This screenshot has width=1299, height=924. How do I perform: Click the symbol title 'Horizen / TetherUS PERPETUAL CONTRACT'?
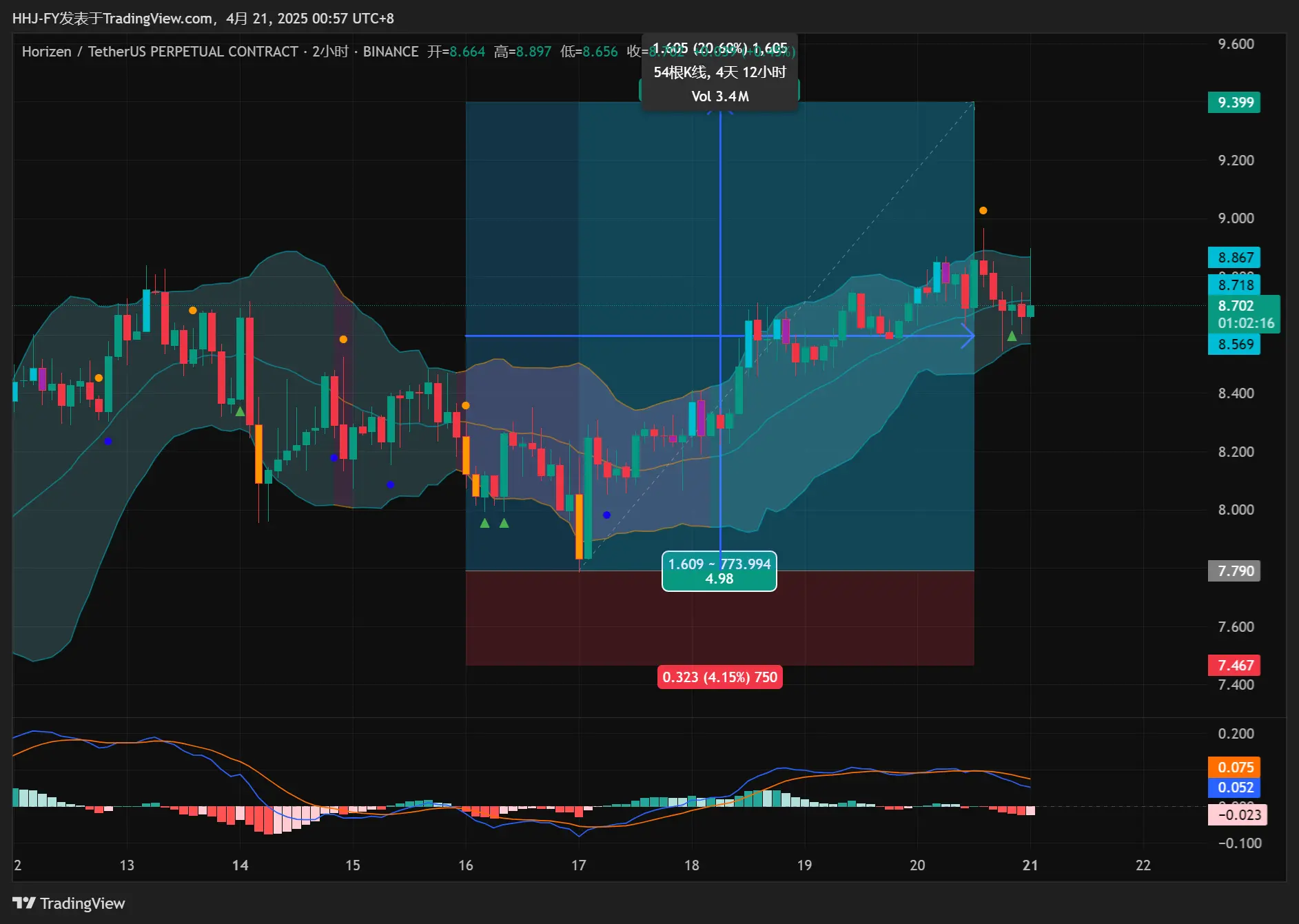tap(160, 52)
